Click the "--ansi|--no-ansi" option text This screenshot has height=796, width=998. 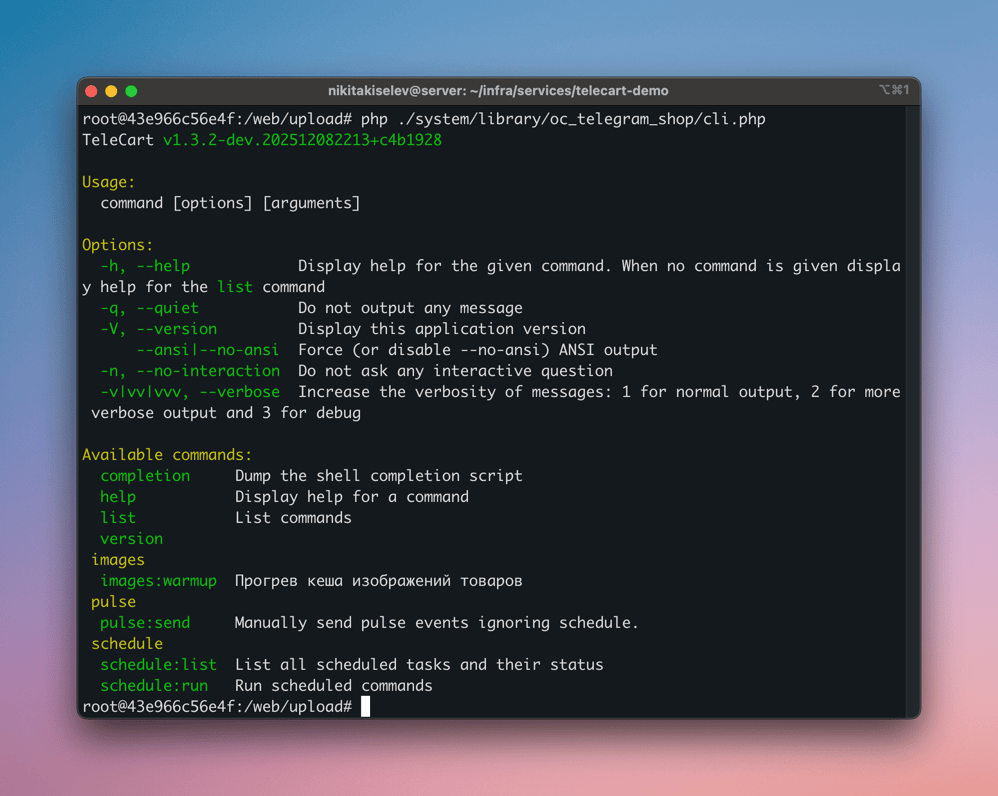click(x=208, y=350)
